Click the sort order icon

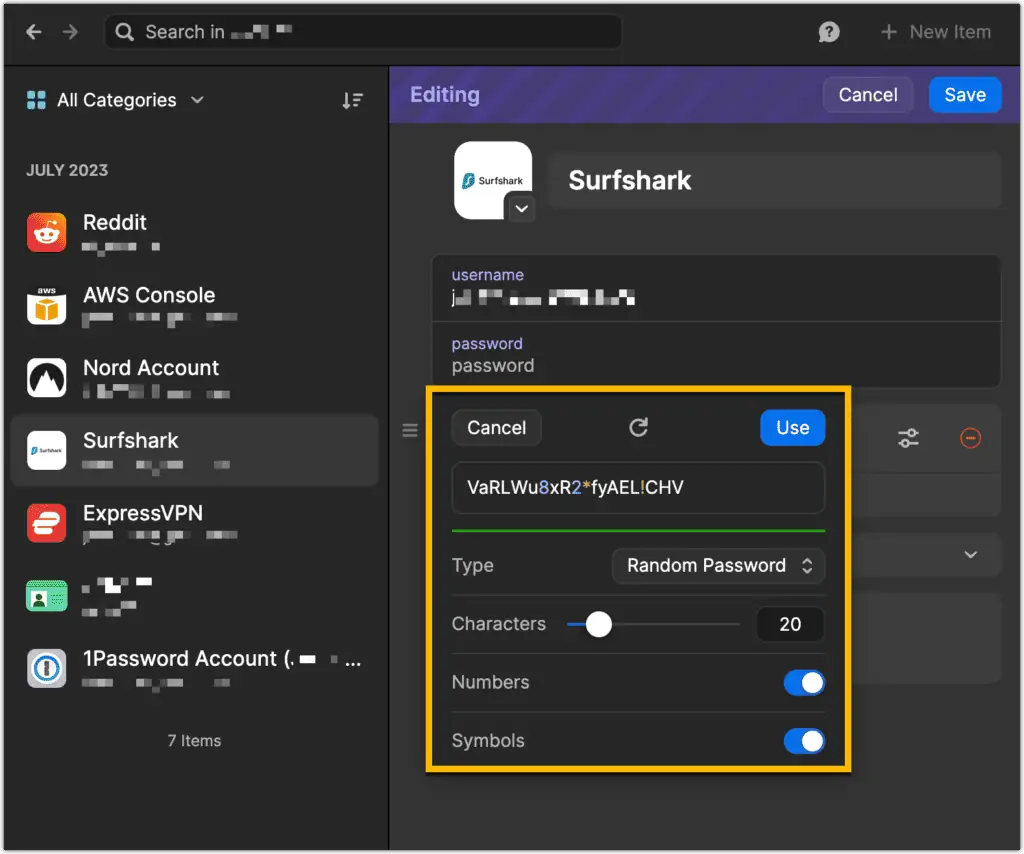352,100
